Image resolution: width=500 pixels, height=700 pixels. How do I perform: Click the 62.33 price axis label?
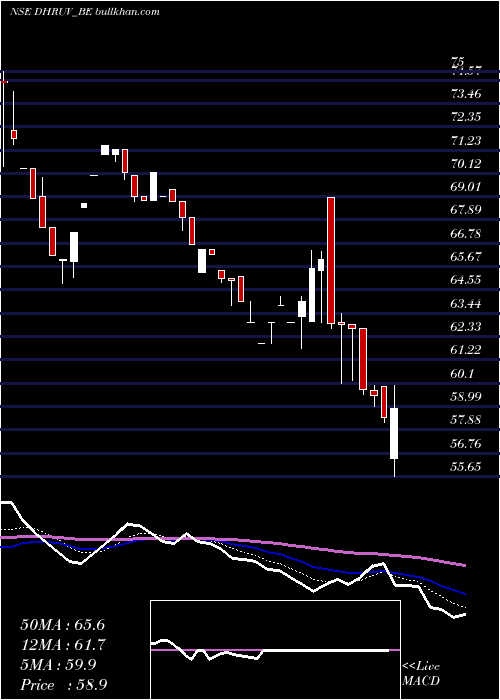click(466, 327)
